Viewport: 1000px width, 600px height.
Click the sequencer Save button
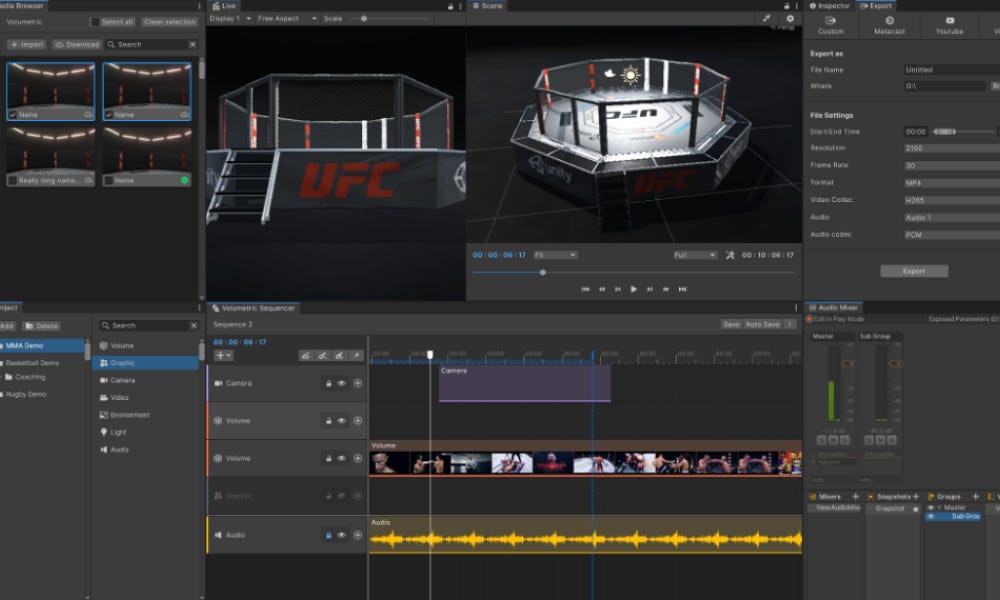731,325
